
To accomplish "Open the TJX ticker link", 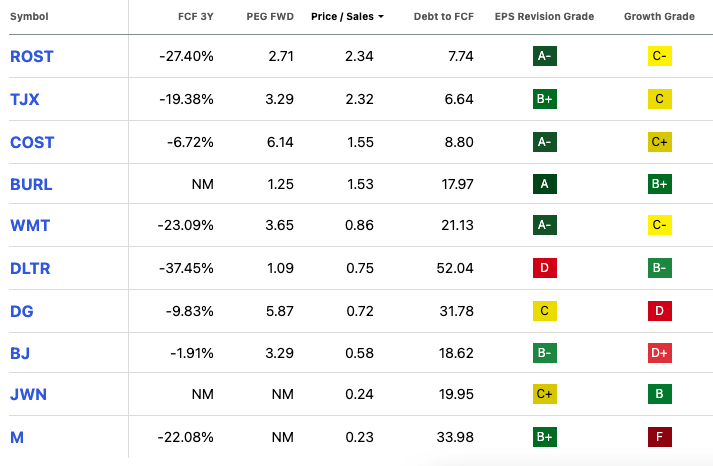I will (x=24, y=99).
